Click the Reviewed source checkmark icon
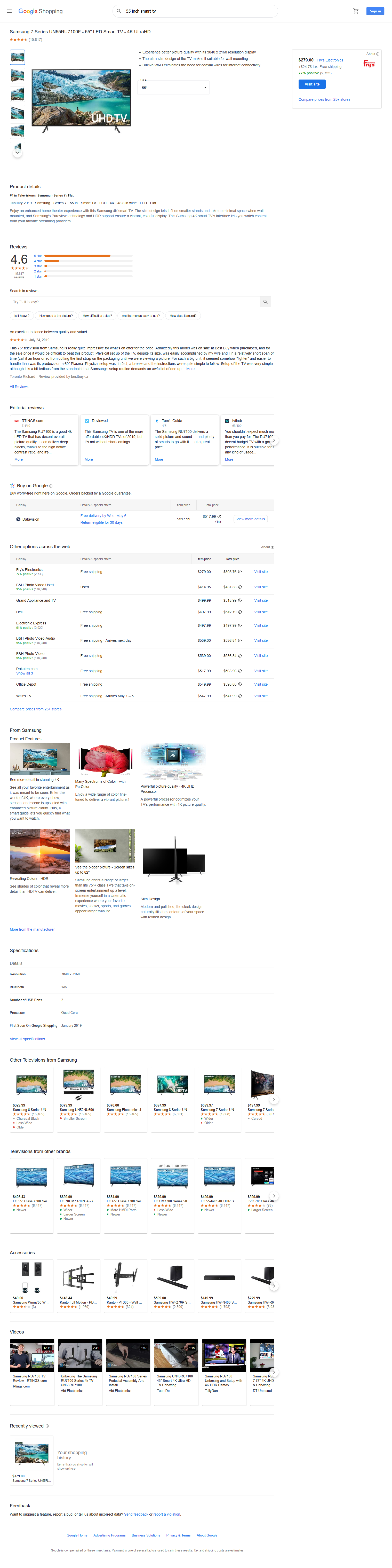Viewport: 392px width, 1568px height. click(86, 421)
